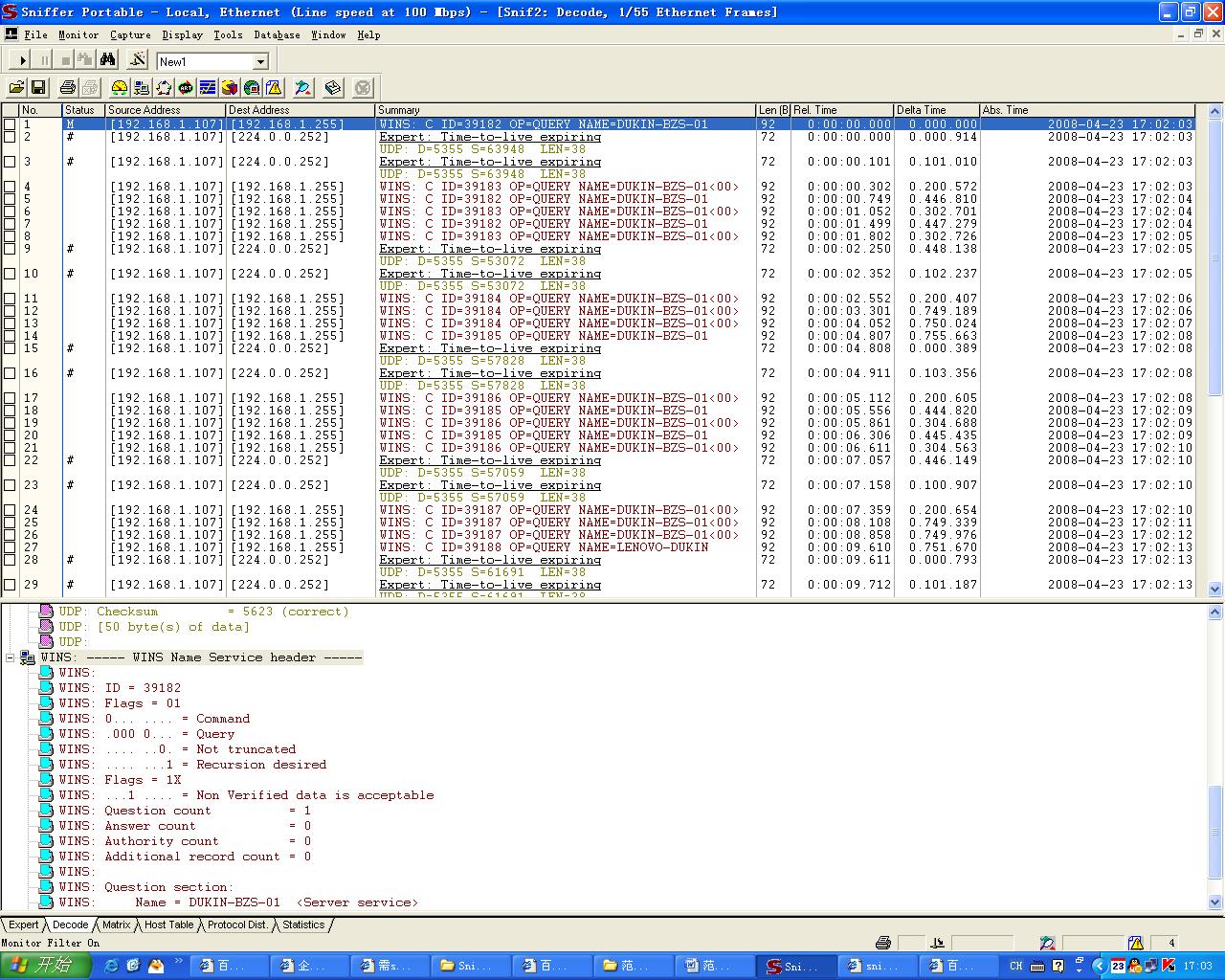The height and width of the screenshot is (980, 1225).
Task: Click the binoculars display capture icon
Action: tap(108, 60)
